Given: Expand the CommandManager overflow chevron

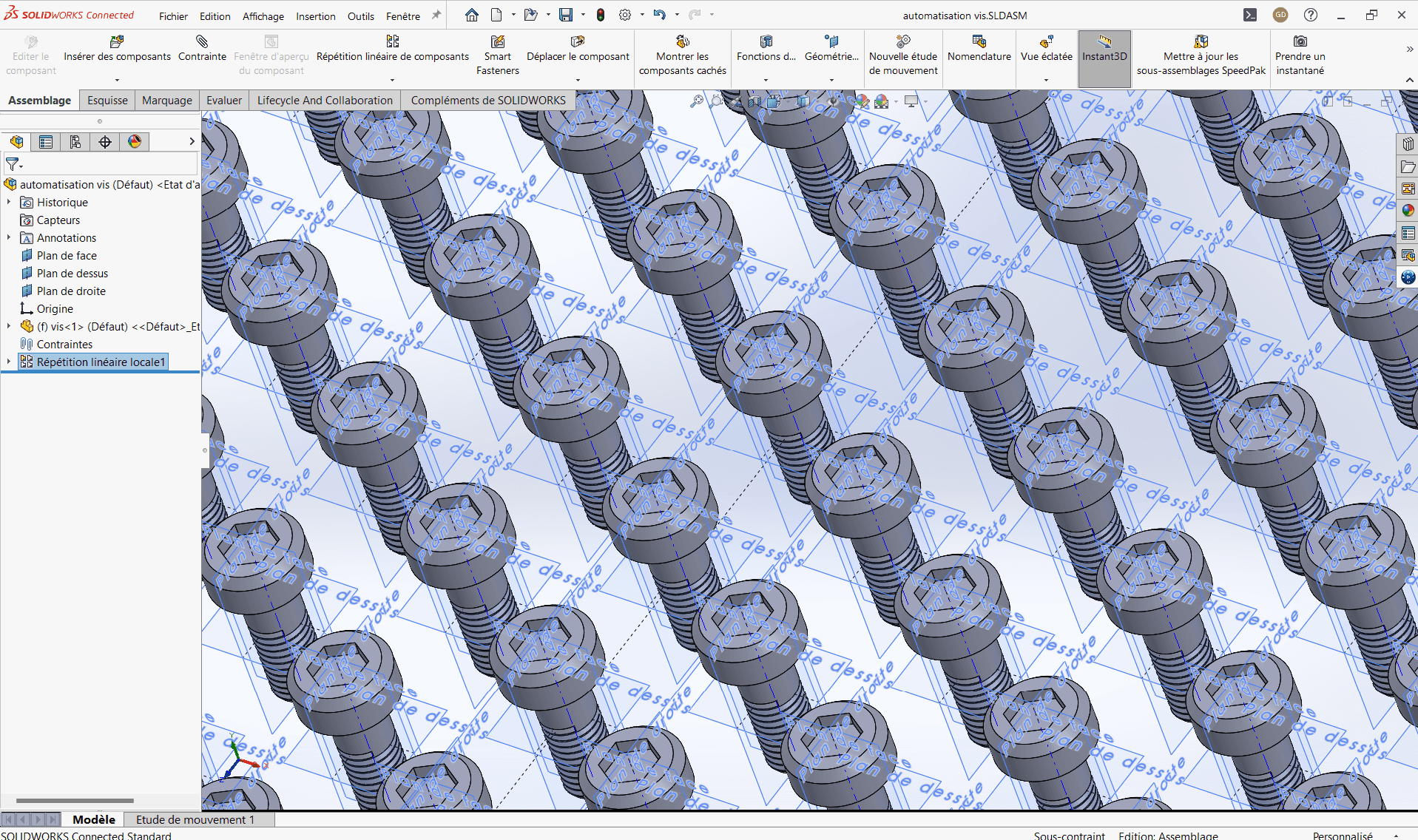Looking at the screenshot, I should click(x=1409, y=49).
